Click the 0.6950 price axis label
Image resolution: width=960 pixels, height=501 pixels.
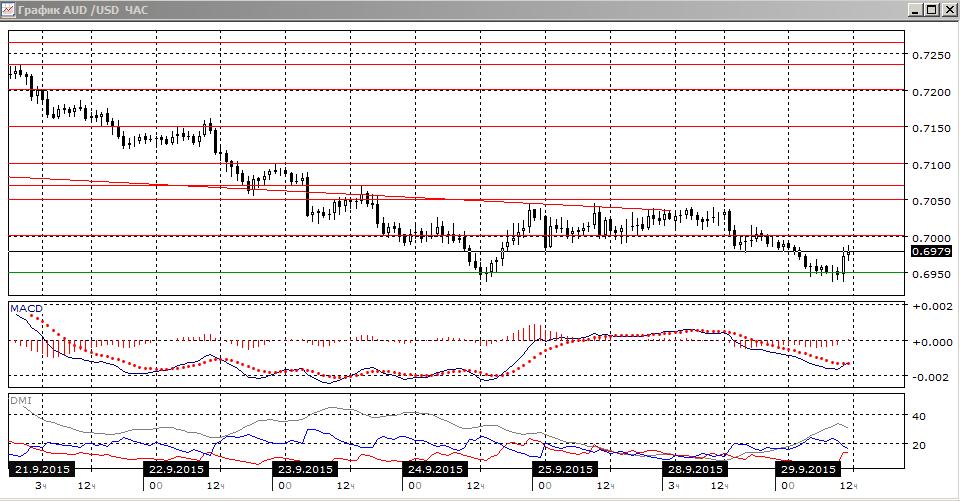click(x=931, y=274)
